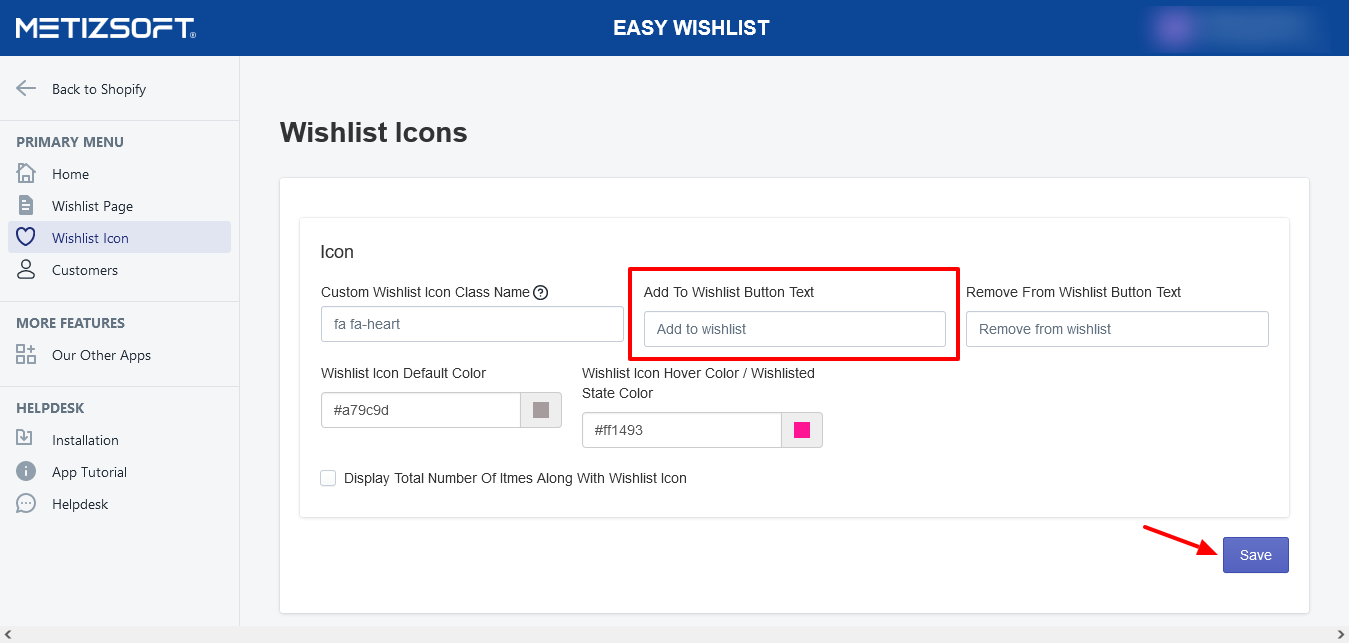The image size is (1349, 643).
Task: Open the gray default color swatch
Action: [x=541, y=410]
